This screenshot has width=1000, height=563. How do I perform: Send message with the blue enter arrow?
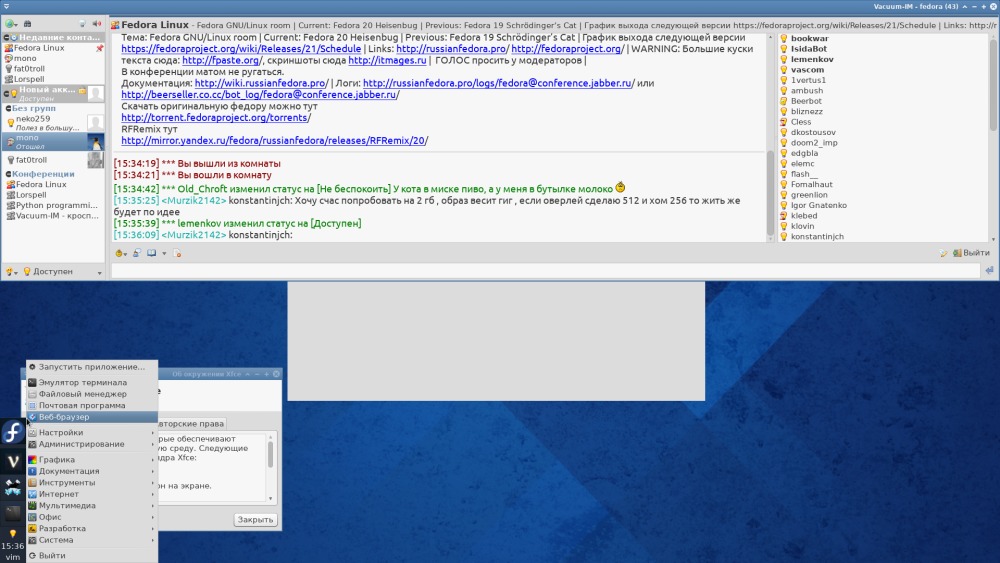coord(989,270)
